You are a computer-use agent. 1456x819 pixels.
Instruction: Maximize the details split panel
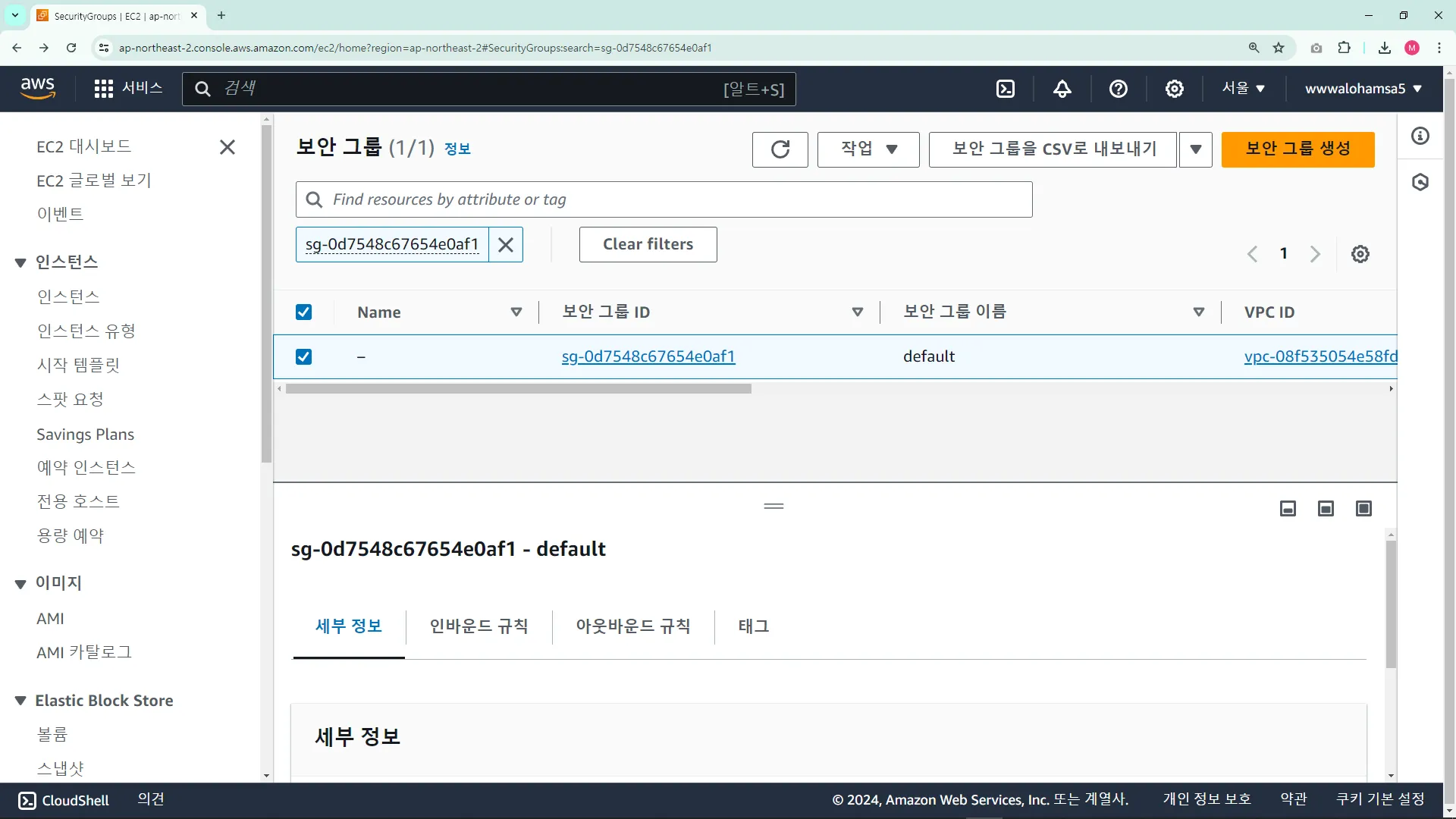coord(1363,508)
